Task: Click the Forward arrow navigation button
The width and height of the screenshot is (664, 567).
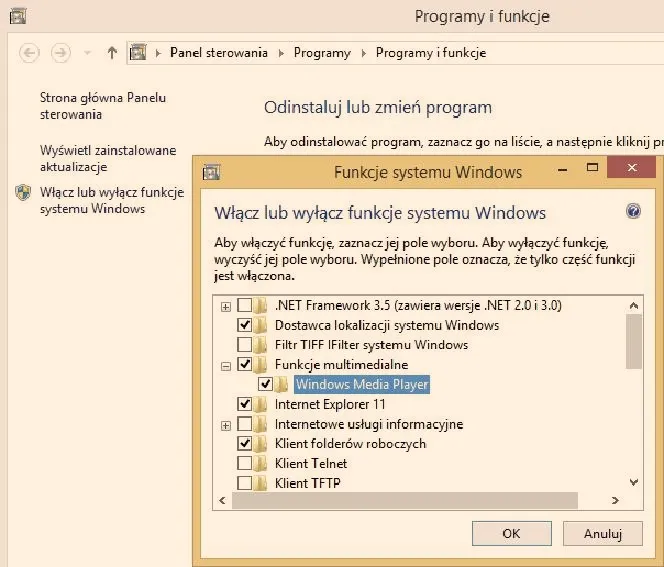Action: tap(61, 53)
